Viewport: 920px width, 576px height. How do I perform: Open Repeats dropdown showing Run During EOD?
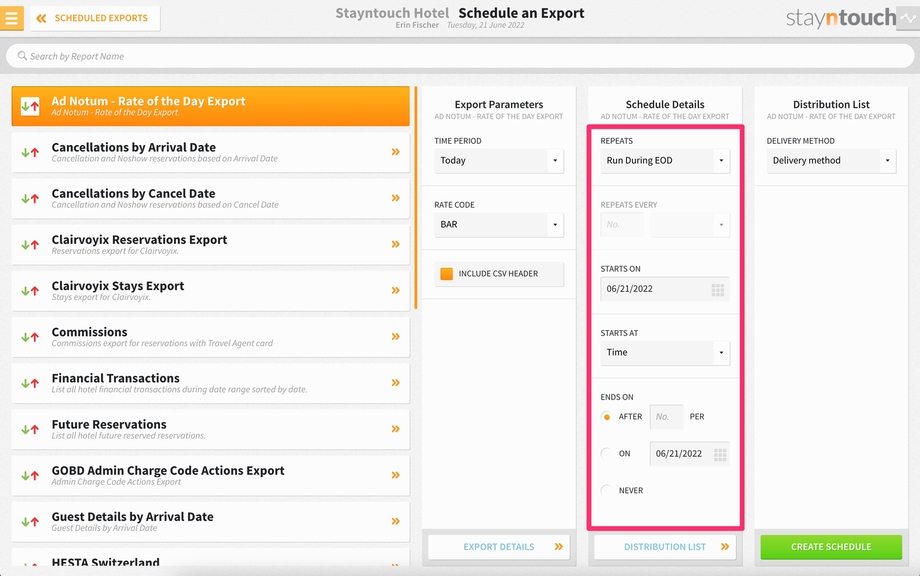pos(665,161)
